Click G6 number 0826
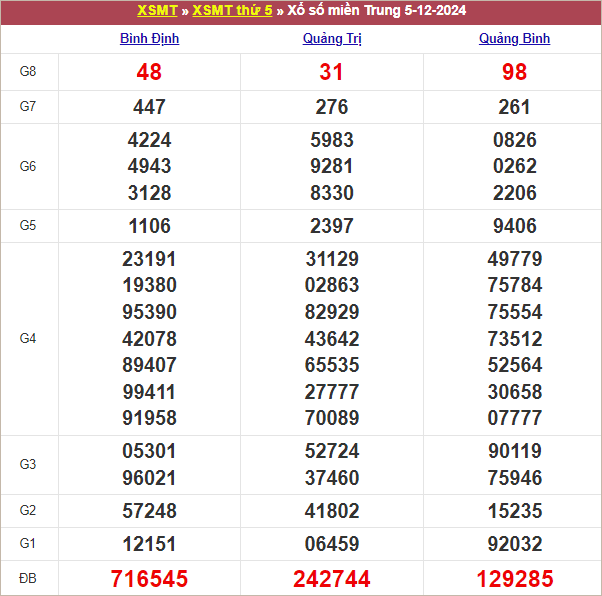This screenshot has height=596, width=602. point(514,140)
